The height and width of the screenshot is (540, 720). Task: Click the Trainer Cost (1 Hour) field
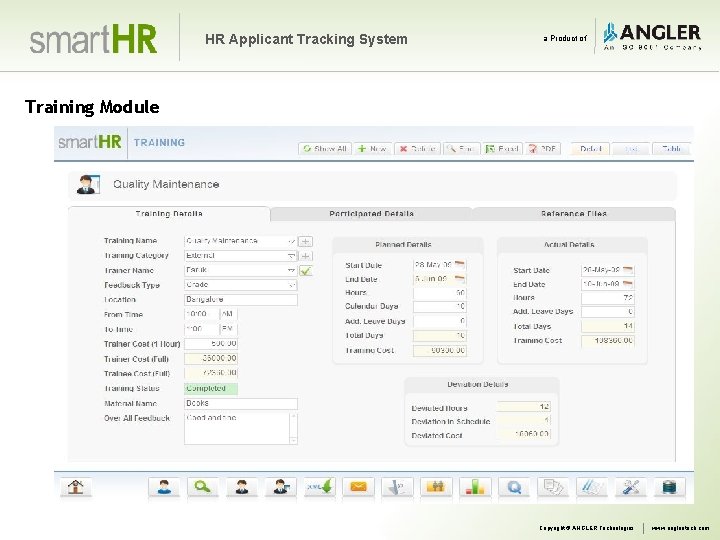pyautogui.click(x=211, y=343)
